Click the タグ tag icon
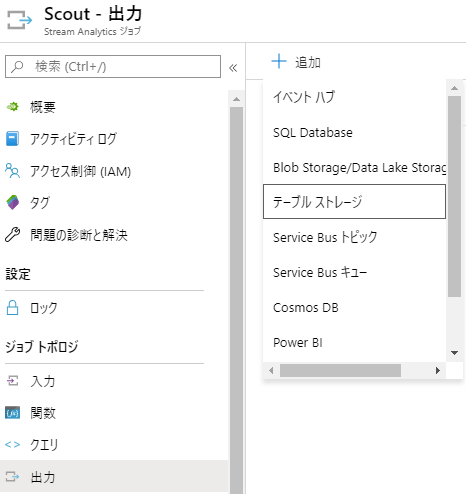Viewport: 466px width, 494px height. click(x=13, y=202)
